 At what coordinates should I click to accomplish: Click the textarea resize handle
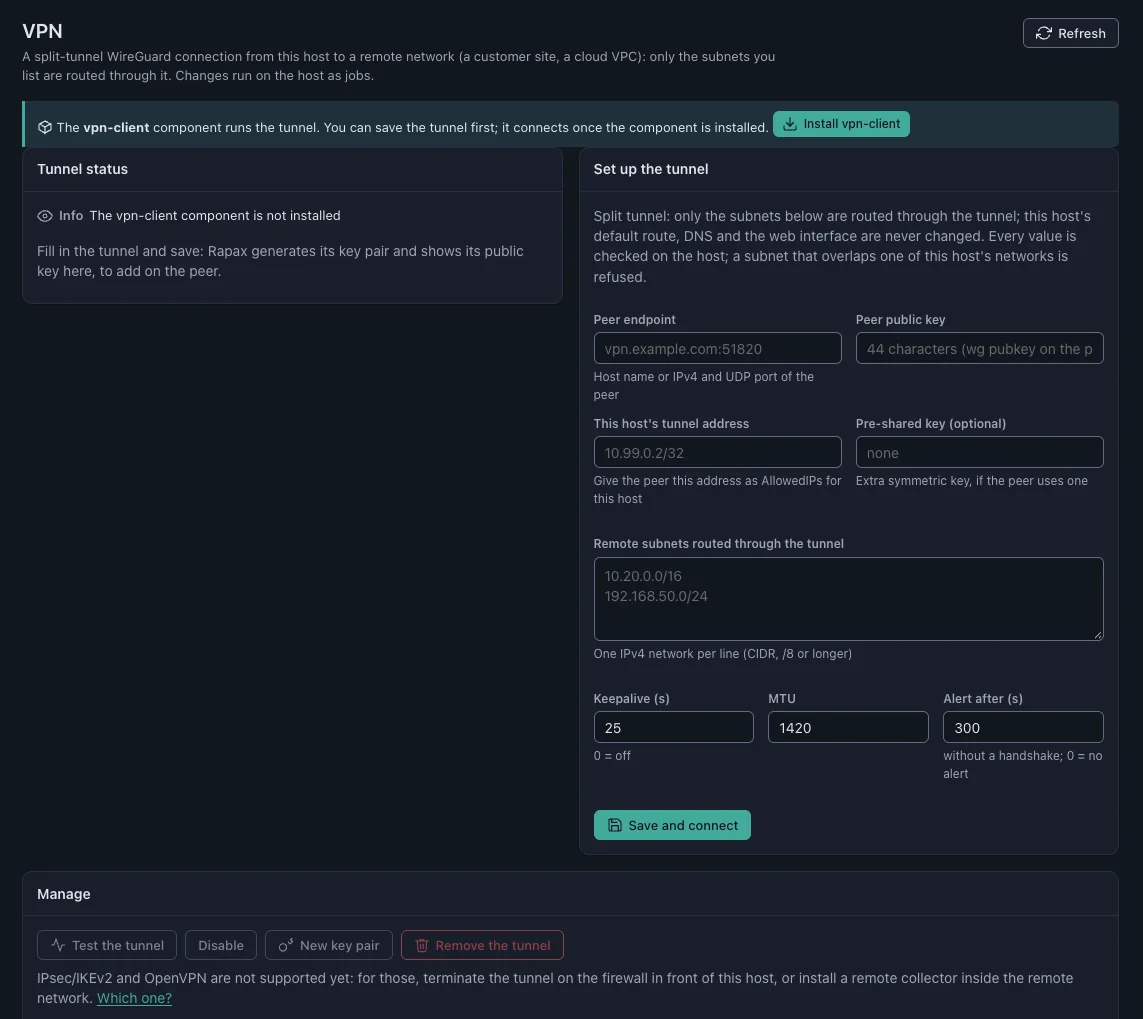1098,635
